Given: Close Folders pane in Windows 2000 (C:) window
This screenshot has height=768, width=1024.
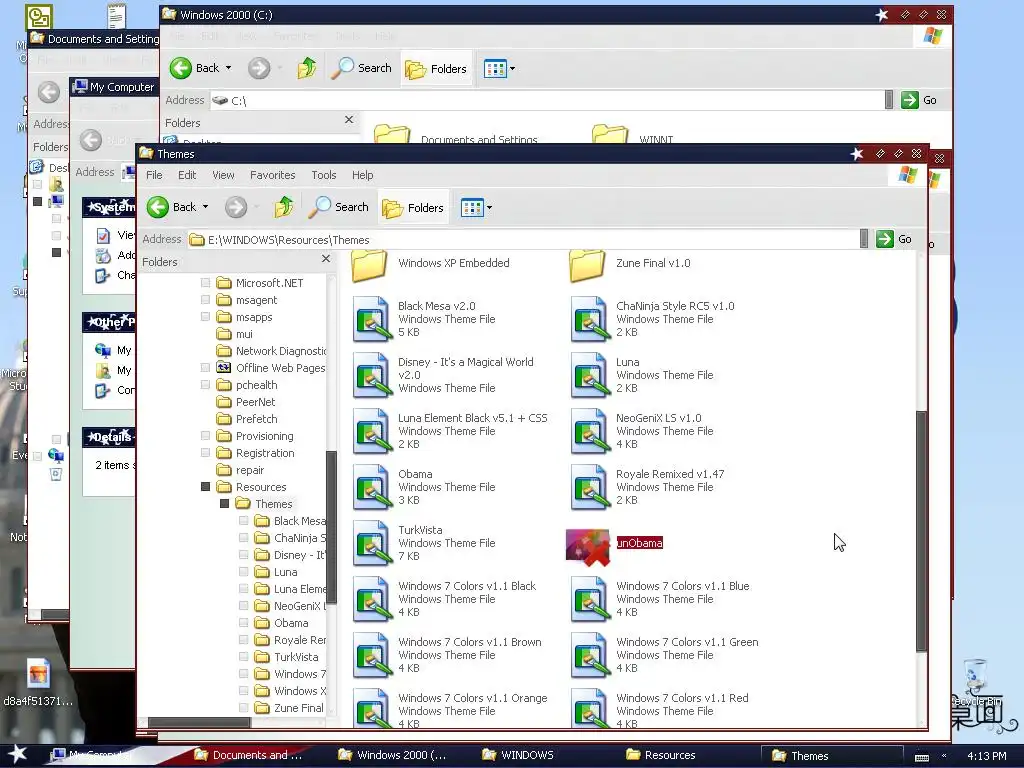Looking at the screenshot, I should pyautogui.click(x=349, y=120).
